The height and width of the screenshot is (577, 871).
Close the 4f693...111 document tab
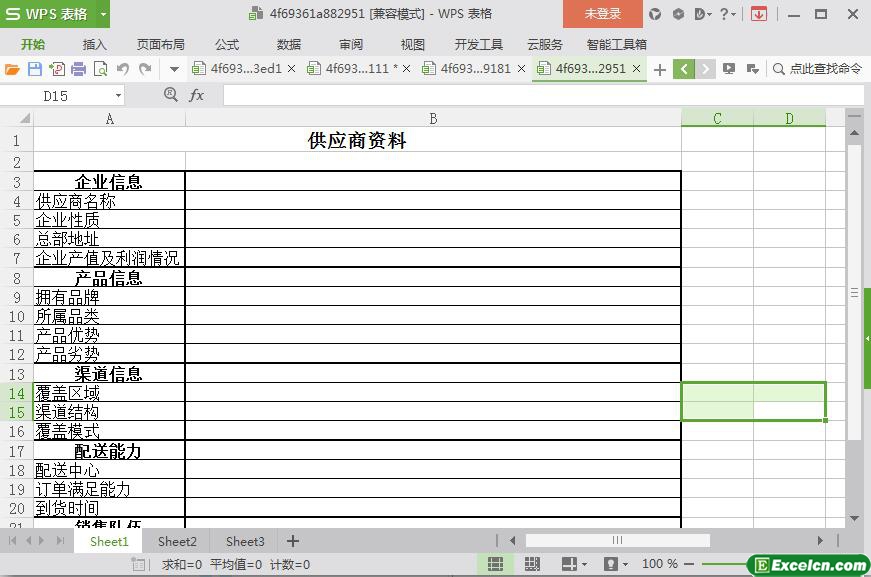point(407,69)
